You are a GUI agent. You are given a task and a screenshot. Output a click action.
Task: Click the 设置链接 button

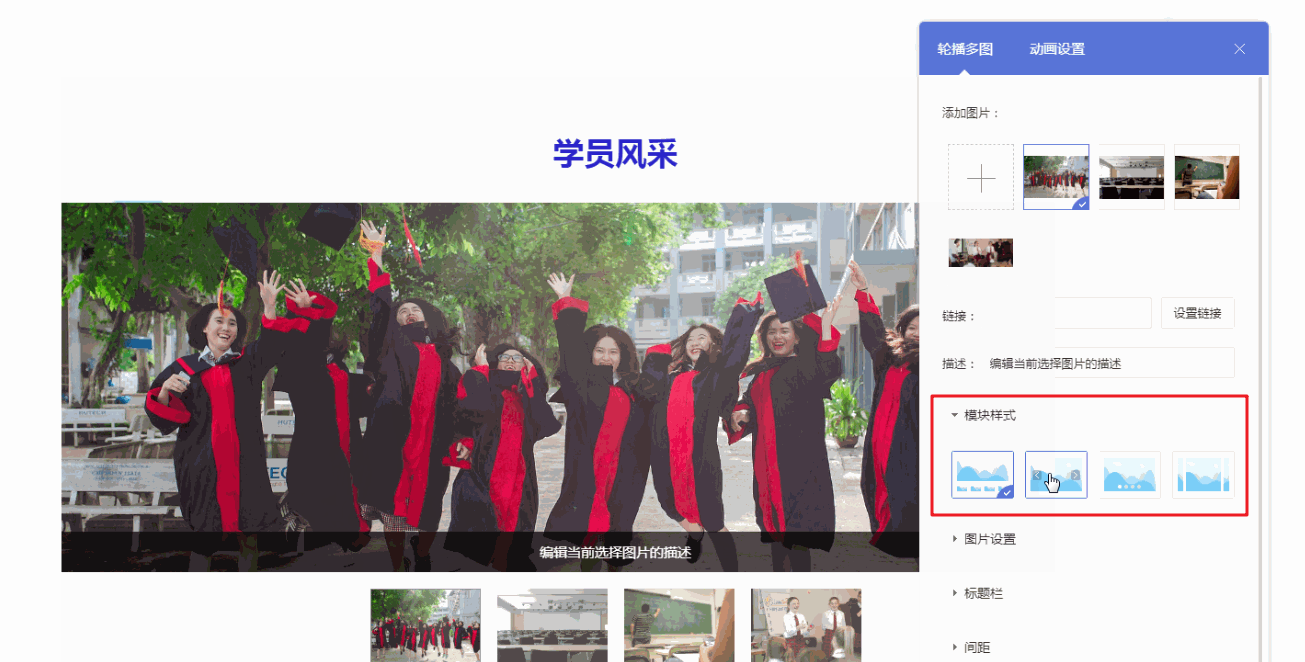[x=1197, y=313]
